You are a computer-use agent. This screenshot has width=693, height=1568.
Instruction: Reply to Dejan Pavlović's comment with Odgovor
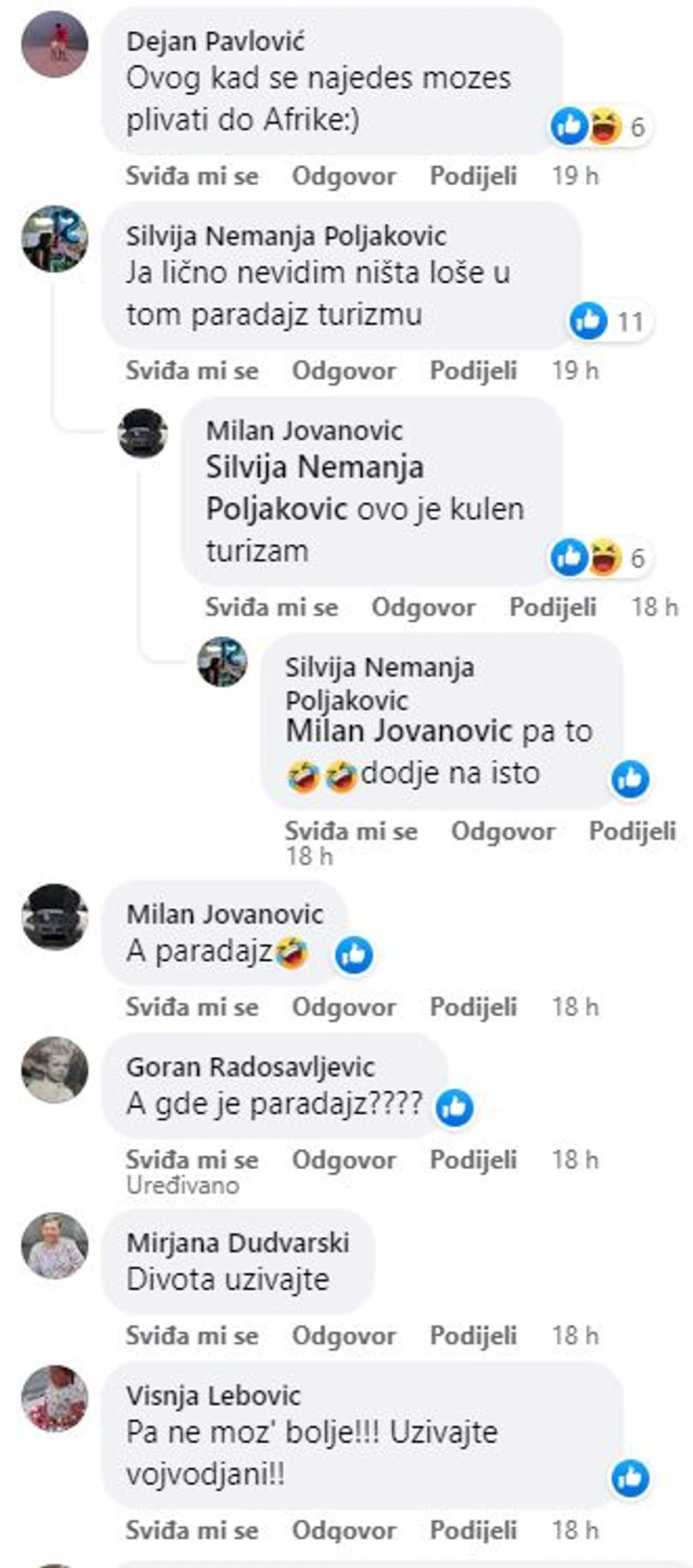(x=344, y=175)
